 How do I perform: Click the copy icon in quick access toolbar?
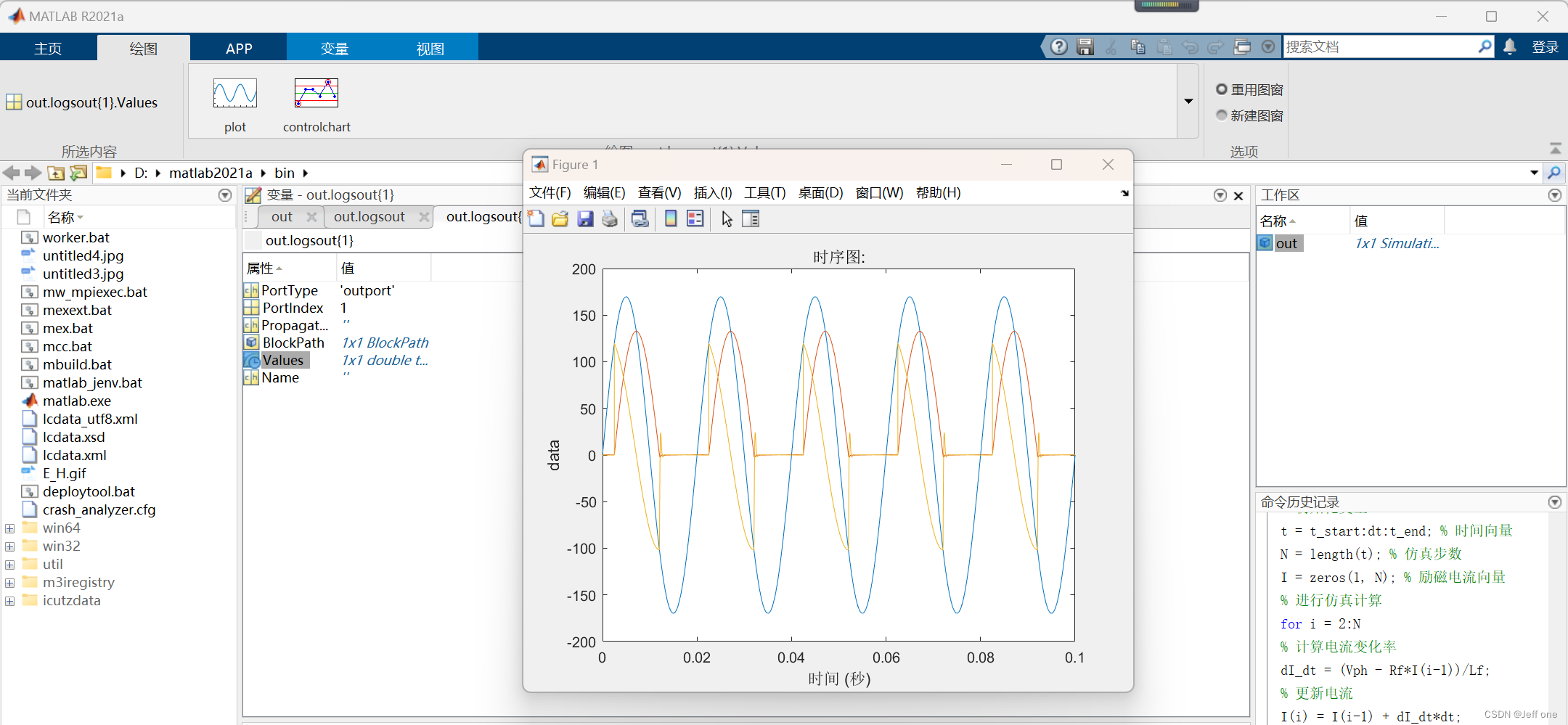(x=1138, y=47)
